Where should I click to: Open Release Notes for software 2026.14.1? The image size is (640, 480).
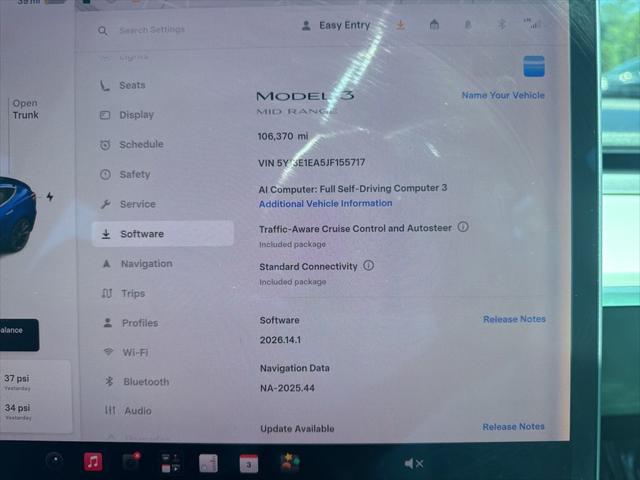(x=514, y=319)
